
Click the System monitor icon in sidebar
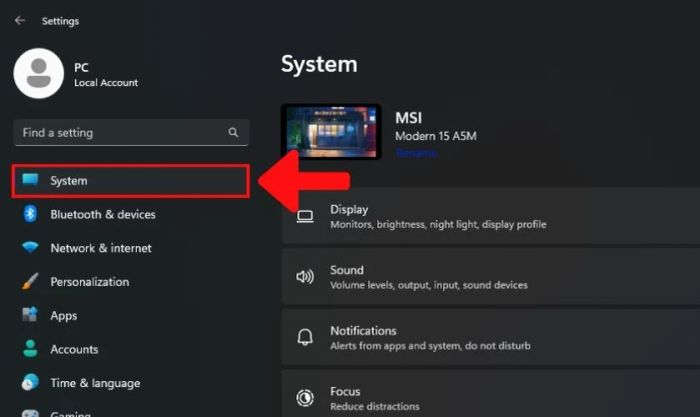(x=30, y=179)
